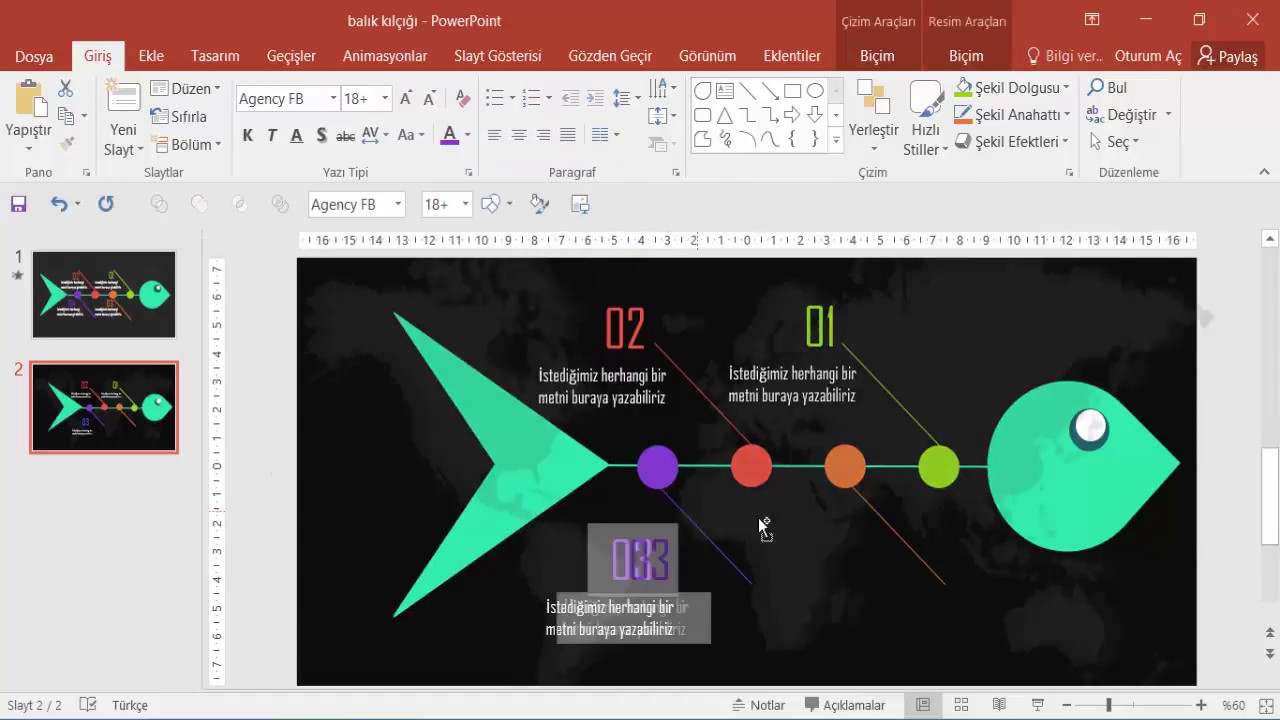Select slide 2 thumbnail
Screen dimensions: 1280x720
click(104, 407)
